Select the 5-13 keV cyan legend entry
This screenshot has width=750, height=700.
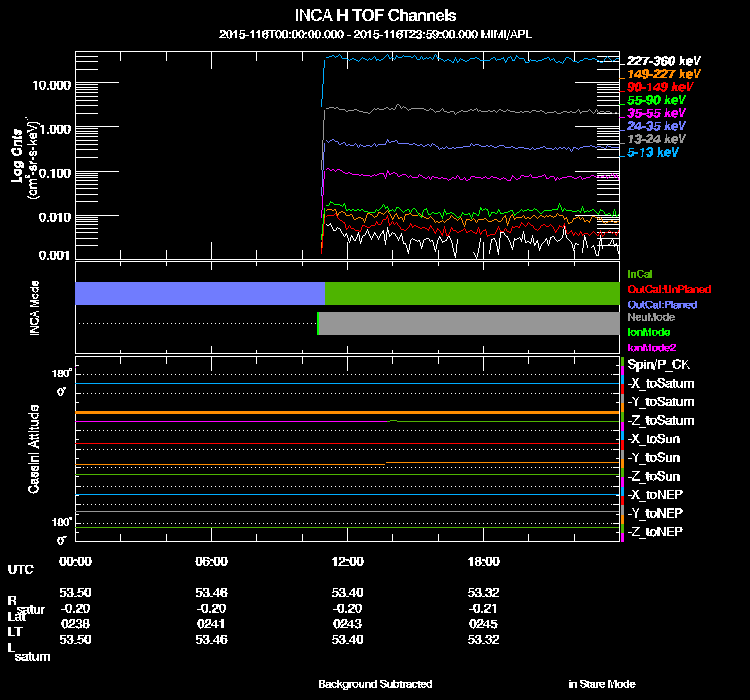click(x=652, y=152)
